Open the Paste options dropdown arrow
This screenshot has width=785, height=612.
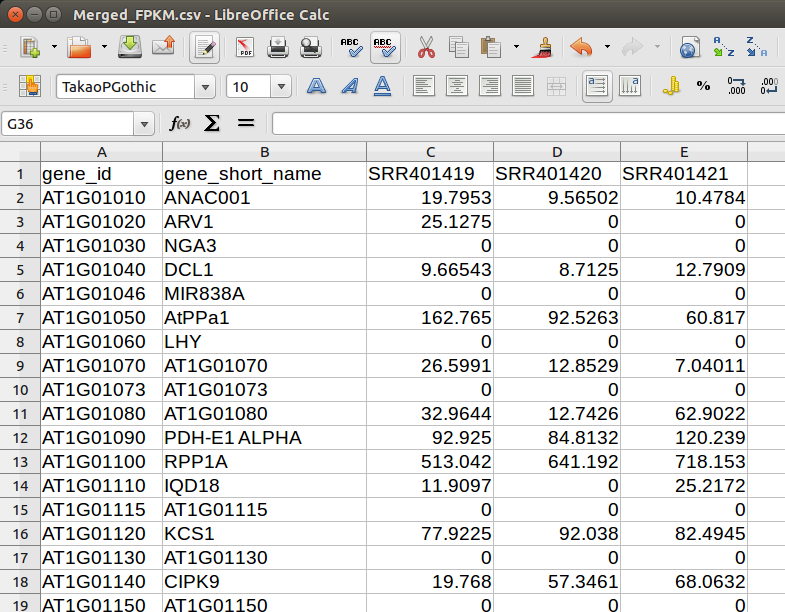point(516,47)
